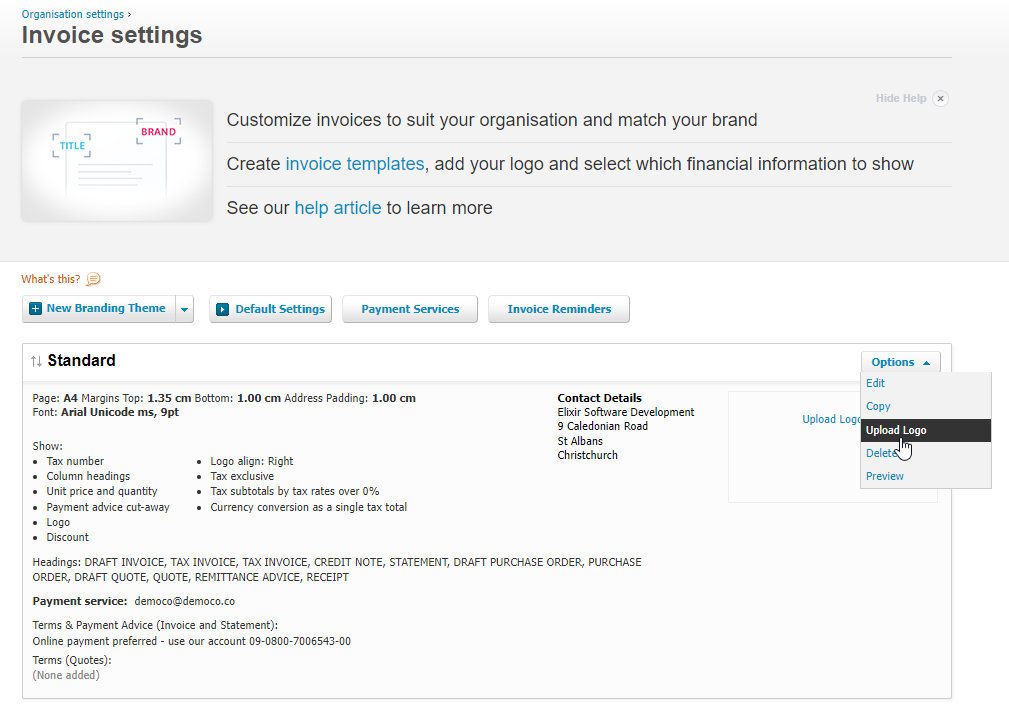Screen dimensions: 1009x709
Task: Click the Title/Brand invoice illustration thumbnail
Action: (x=117, y=160)
